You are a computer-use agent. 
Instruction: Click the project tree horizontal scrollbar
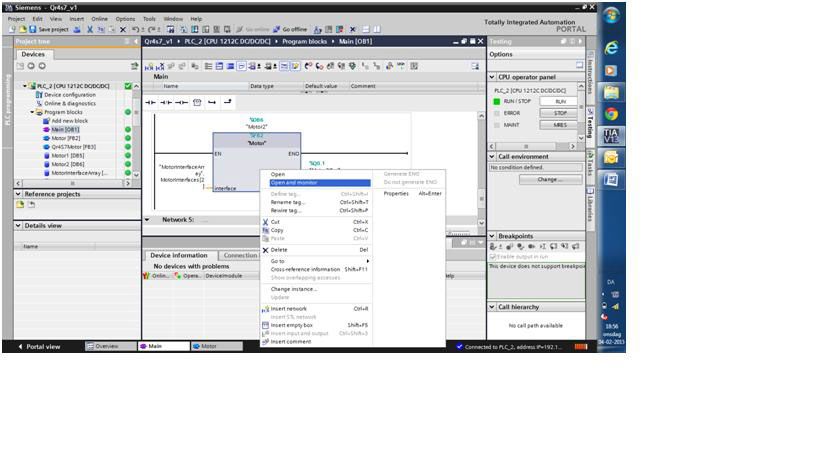pyautogui.click(x=73, y=183)
